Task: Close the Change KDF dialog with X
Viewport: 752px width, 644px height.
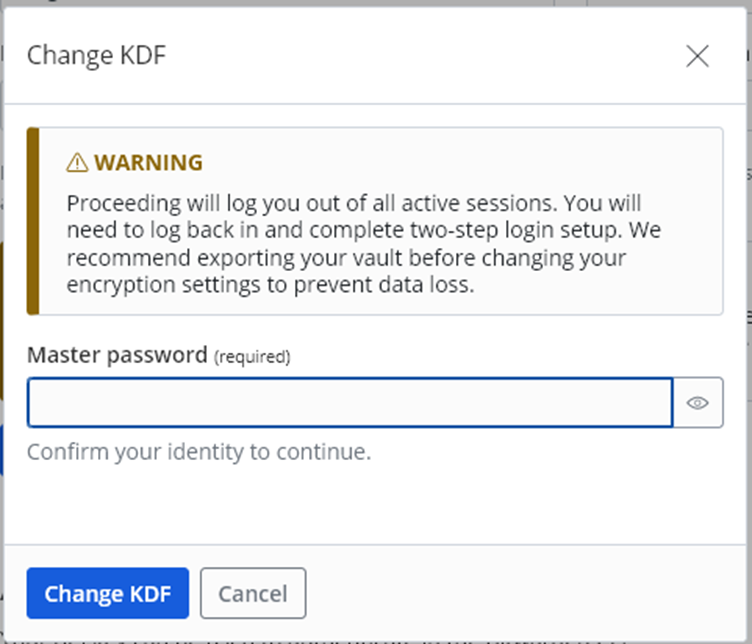Action: 697,56
